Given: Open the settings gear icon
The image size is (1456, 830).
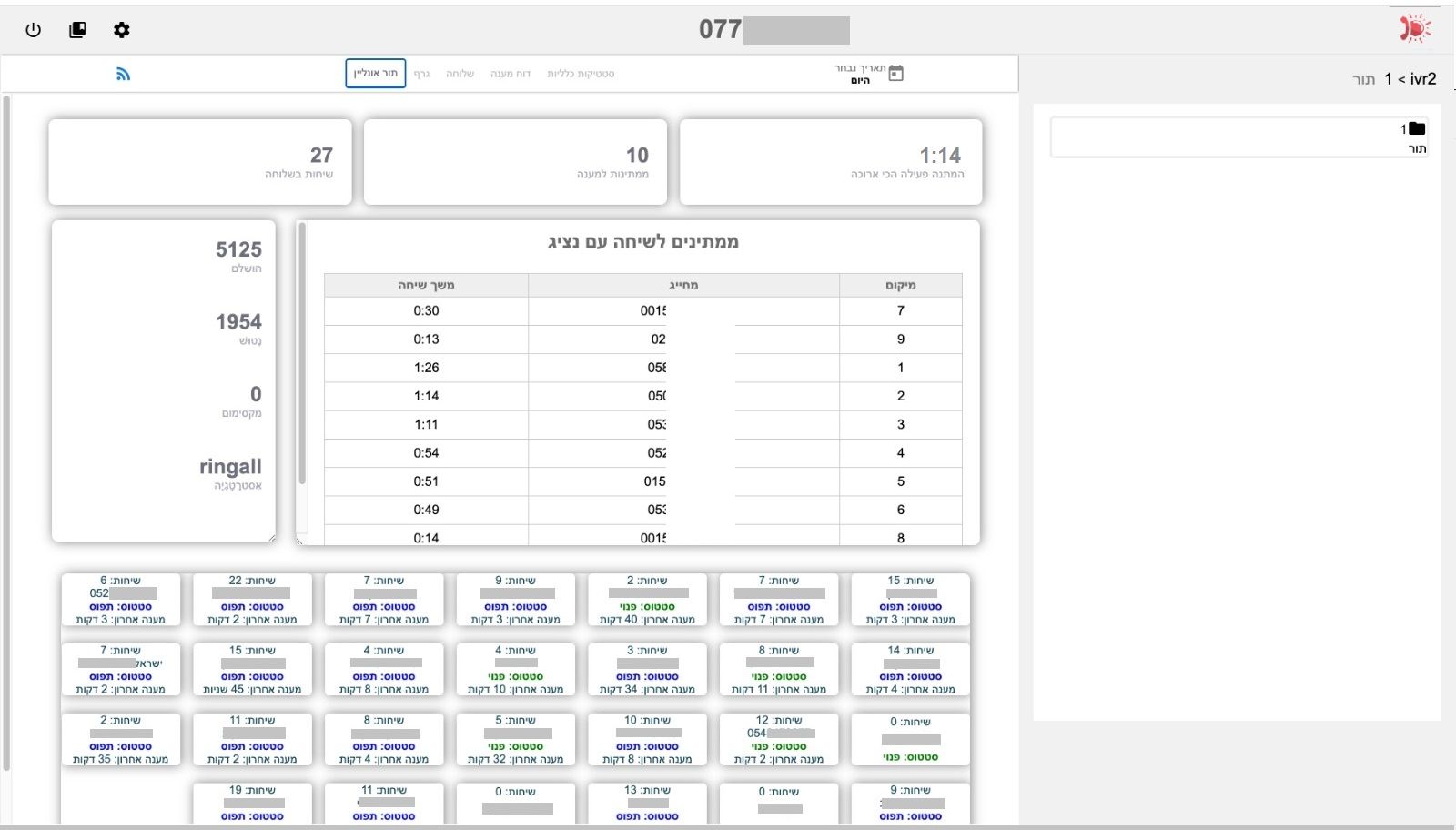Looking at the screenshot, I should 122,30.
